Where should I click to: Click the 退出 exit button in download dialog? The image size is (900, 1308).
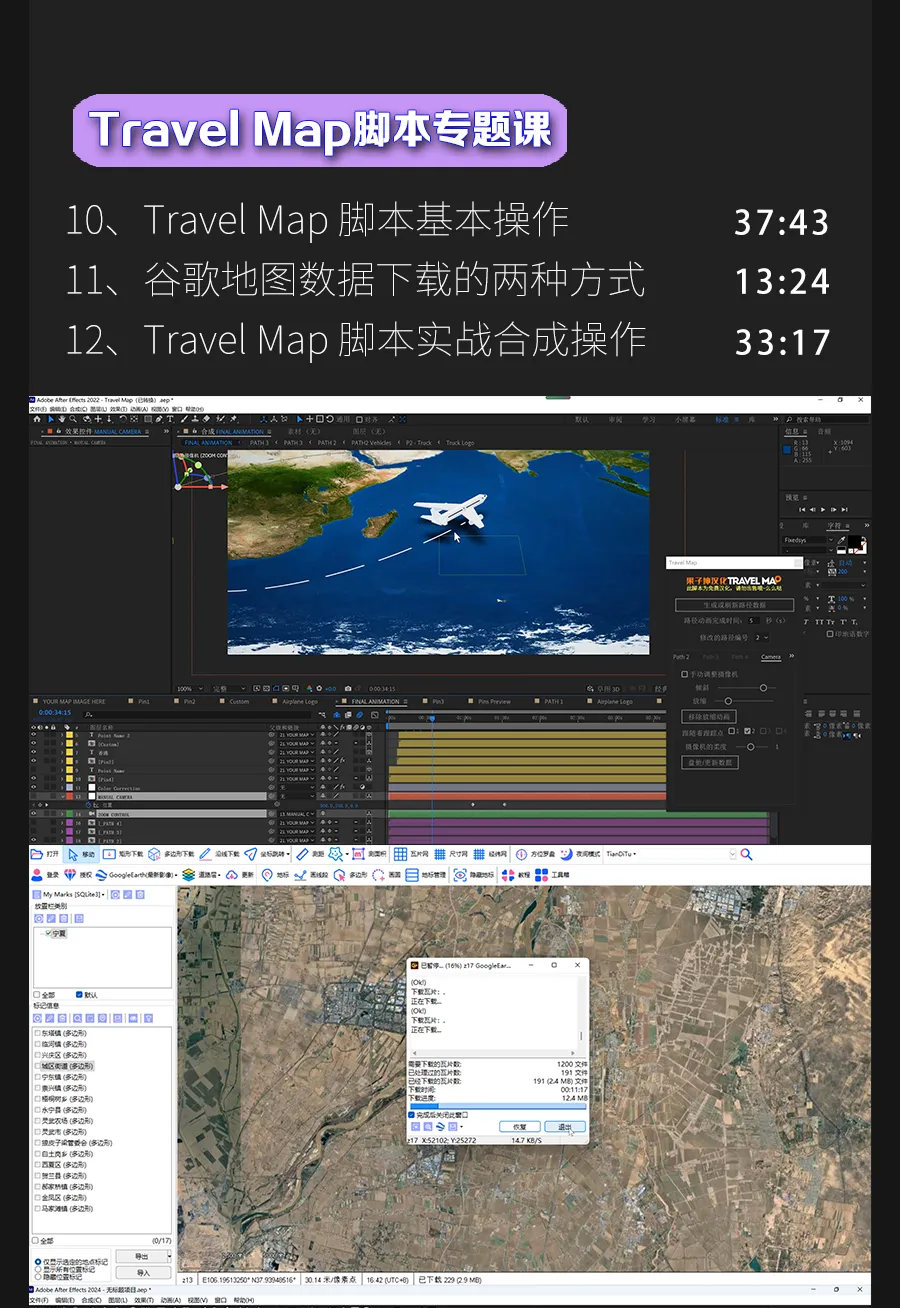[x=565, y=1126]
